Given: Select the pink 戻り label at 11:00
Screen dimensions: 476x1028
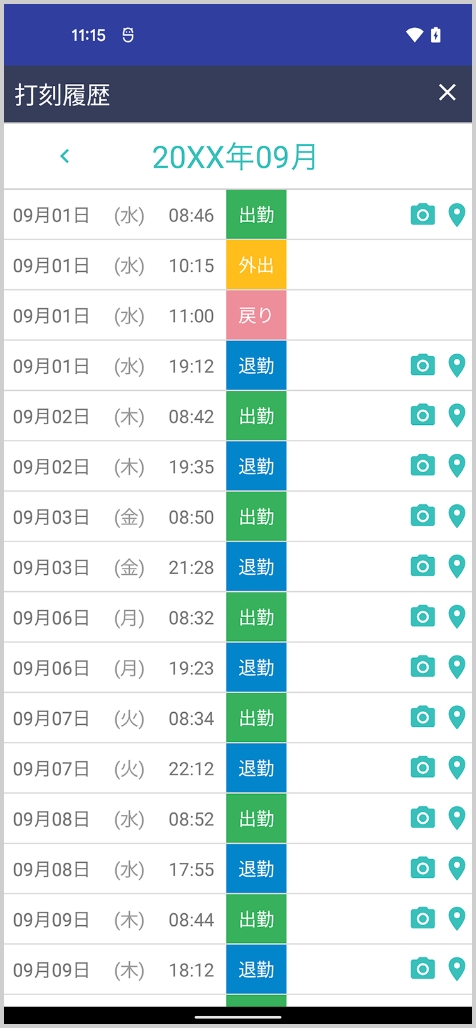Looking at the screenshot, I should click(256, 315).
